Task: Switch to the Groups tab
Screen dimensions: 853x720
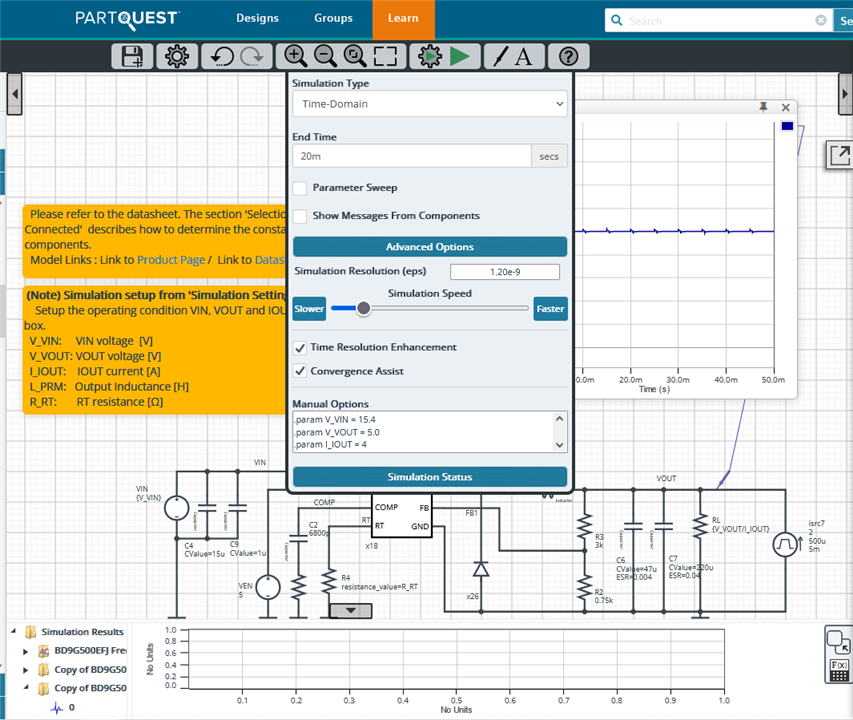Action: 333,18
